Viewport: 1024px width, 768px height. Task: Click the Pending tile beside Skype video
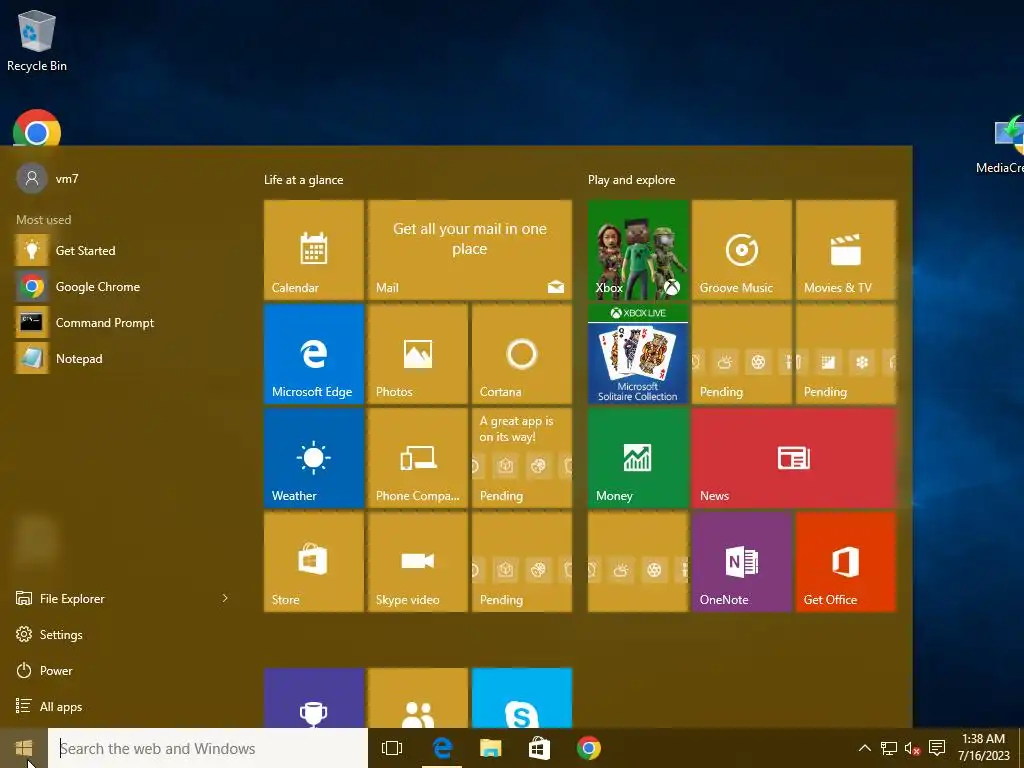(x=521, y=561)
